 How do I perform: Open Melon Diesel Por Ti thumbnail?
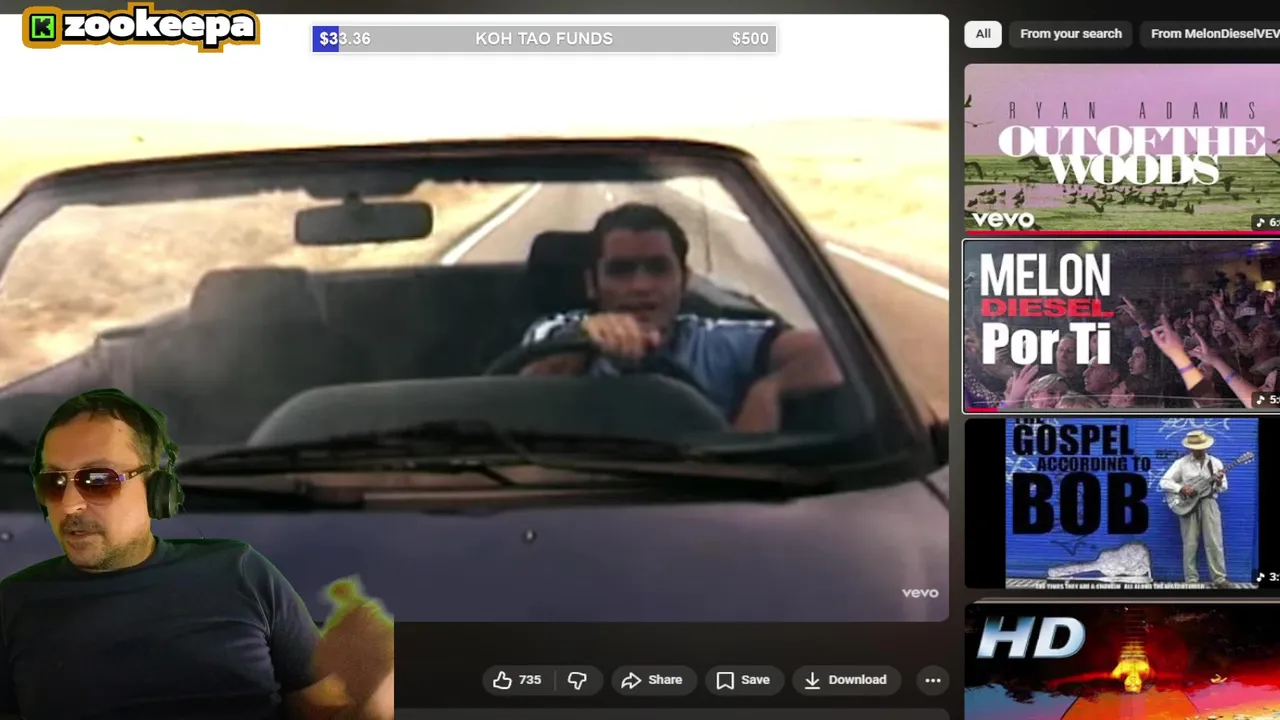coord(1122,326)
